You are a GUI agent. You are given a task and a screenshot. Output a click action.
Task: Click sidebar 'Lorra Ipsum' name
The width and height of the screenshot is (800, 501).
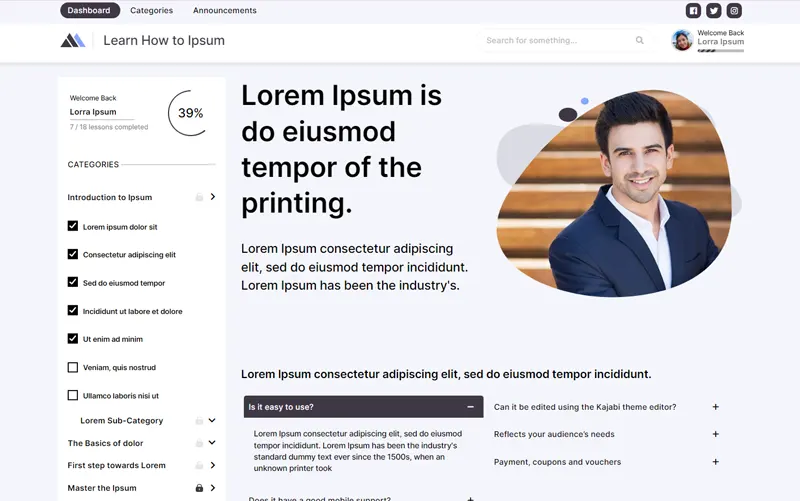pyautogui.click(x=93, y=112)
